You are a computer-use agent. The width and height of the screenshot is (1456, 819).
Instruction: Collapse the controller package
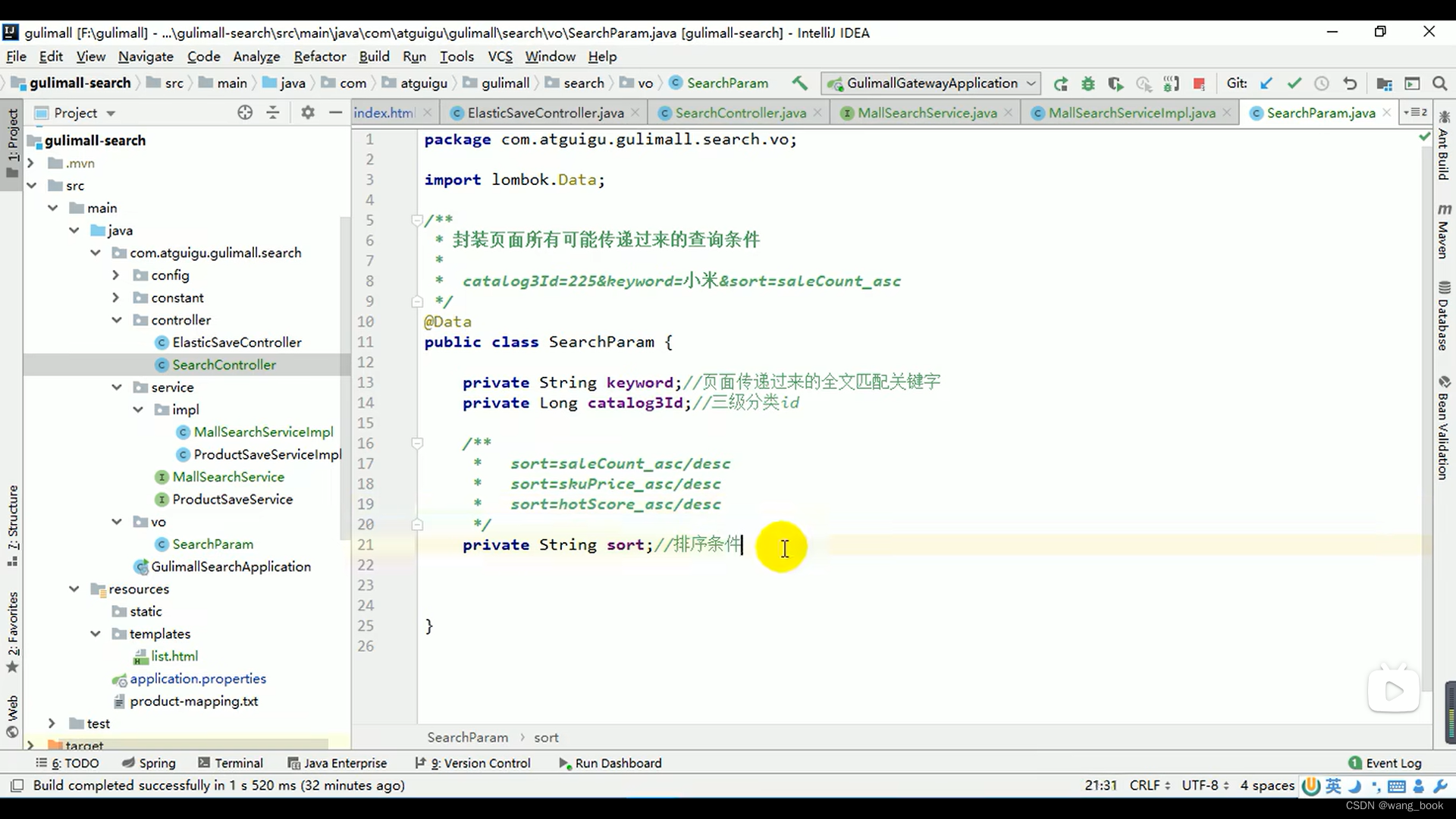coord(117,320)
